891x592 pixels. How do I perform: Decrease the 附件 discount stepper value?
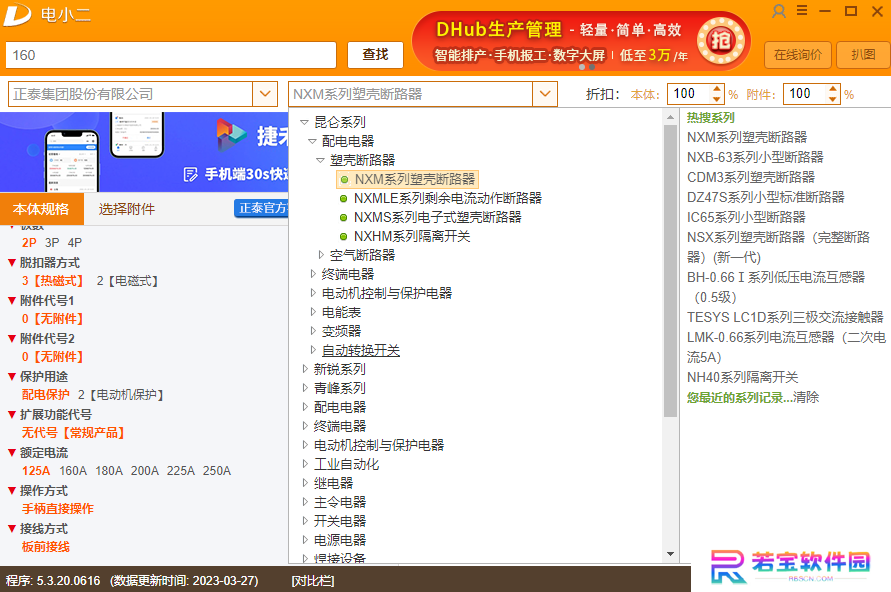pos(832,99)
